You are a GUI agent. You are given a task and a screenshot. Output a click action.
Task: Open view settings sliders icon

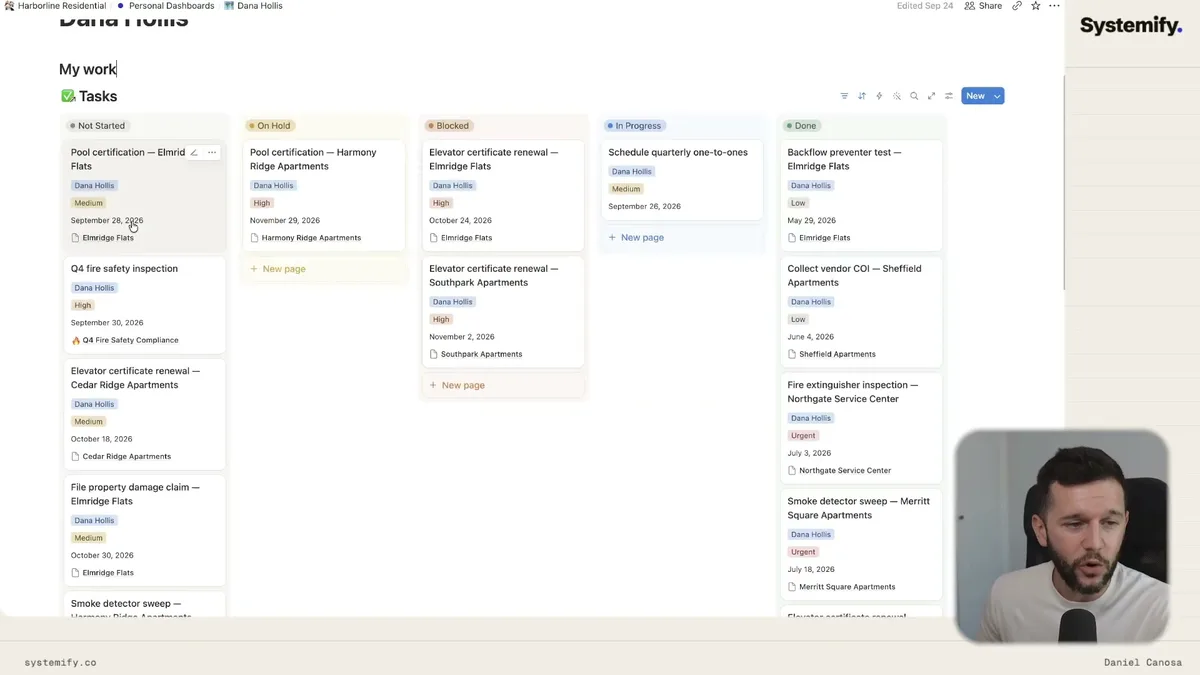pyautogui.click(x=949, y=96)
